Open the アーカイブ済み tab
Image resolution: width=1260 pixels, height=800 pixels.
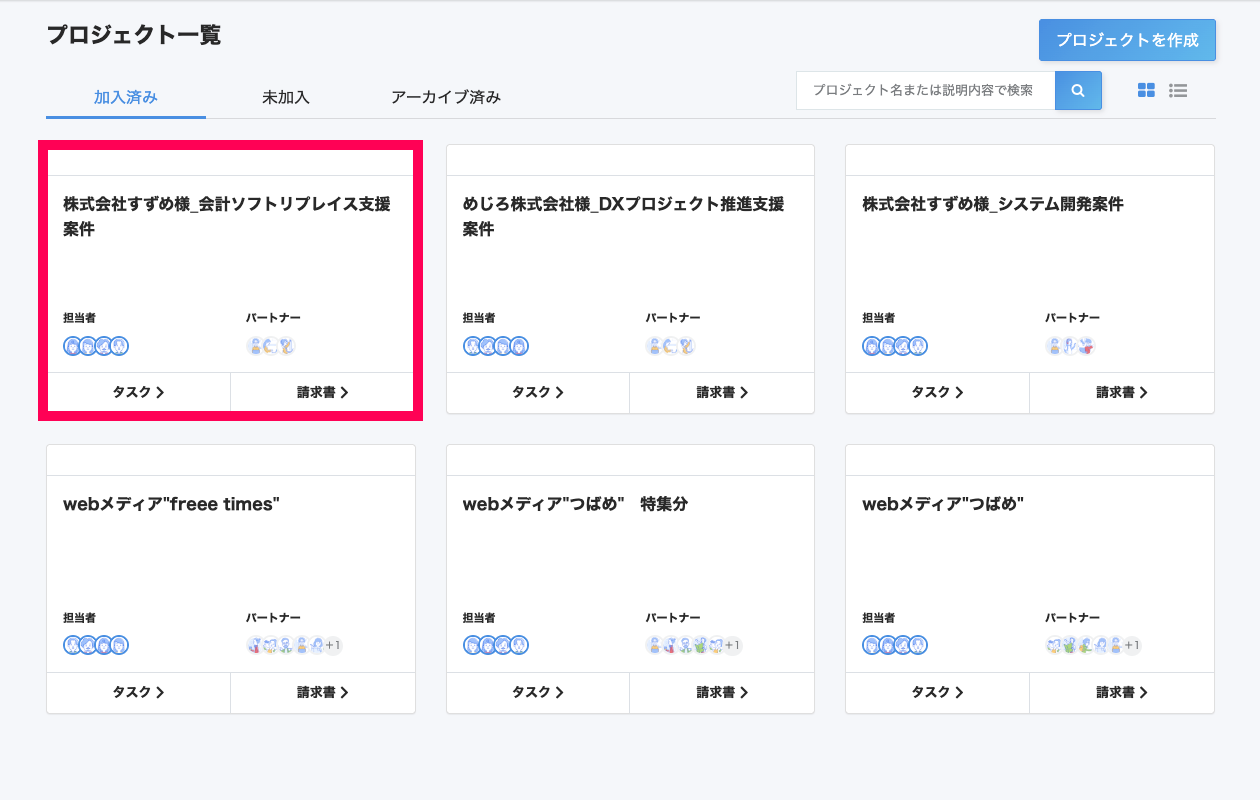(446, 97)
